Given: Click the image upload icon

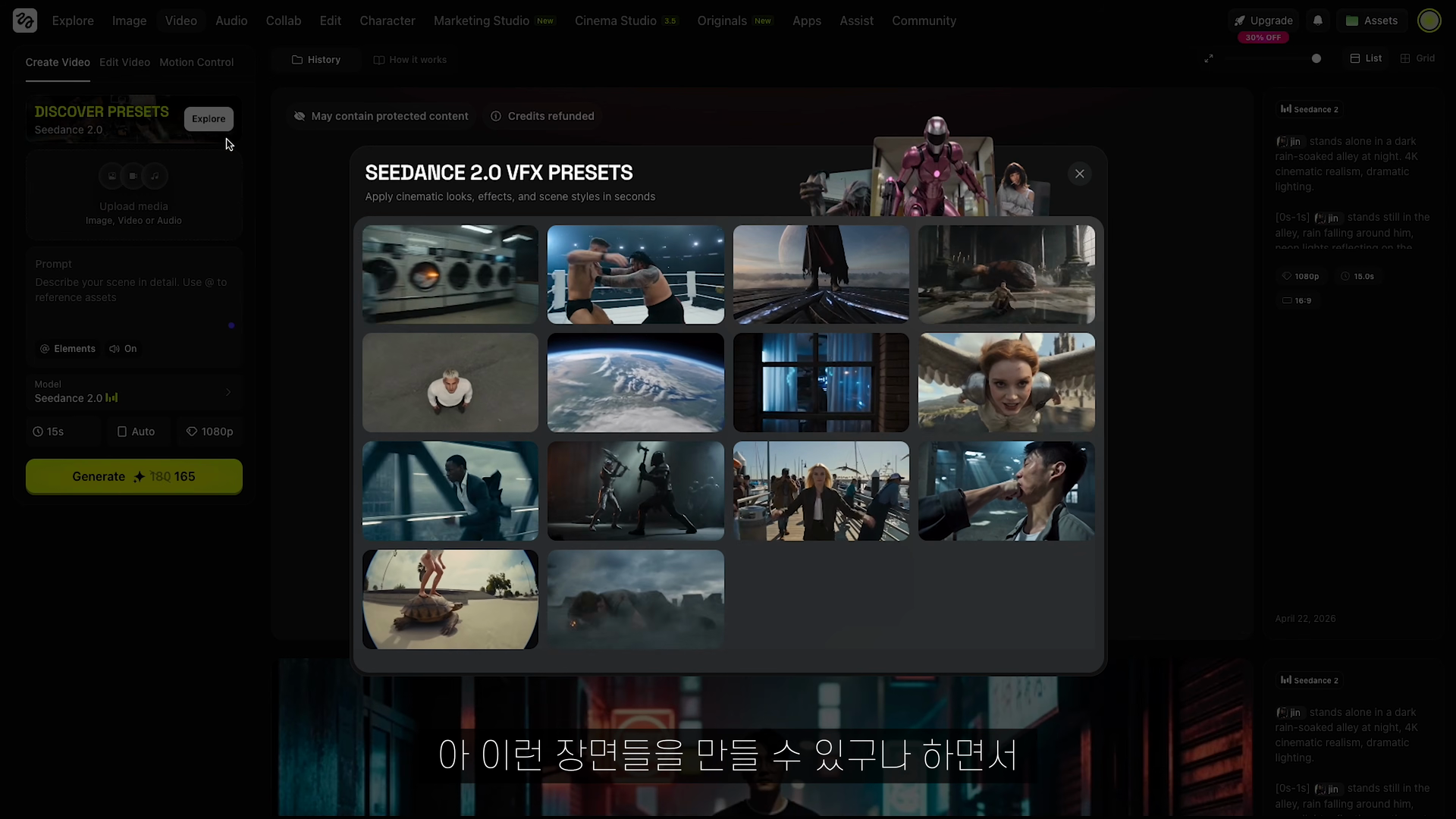Looking at the screenshot, I should 112,176.
